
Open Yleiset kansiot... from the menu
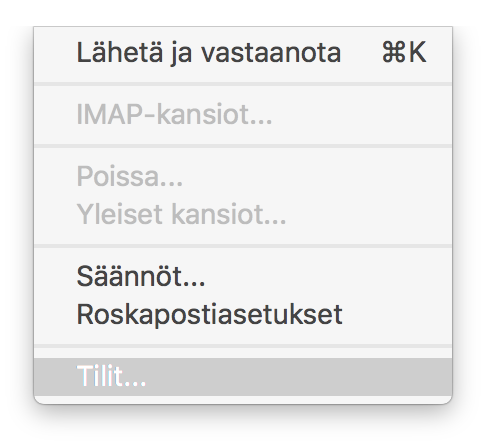243,214
